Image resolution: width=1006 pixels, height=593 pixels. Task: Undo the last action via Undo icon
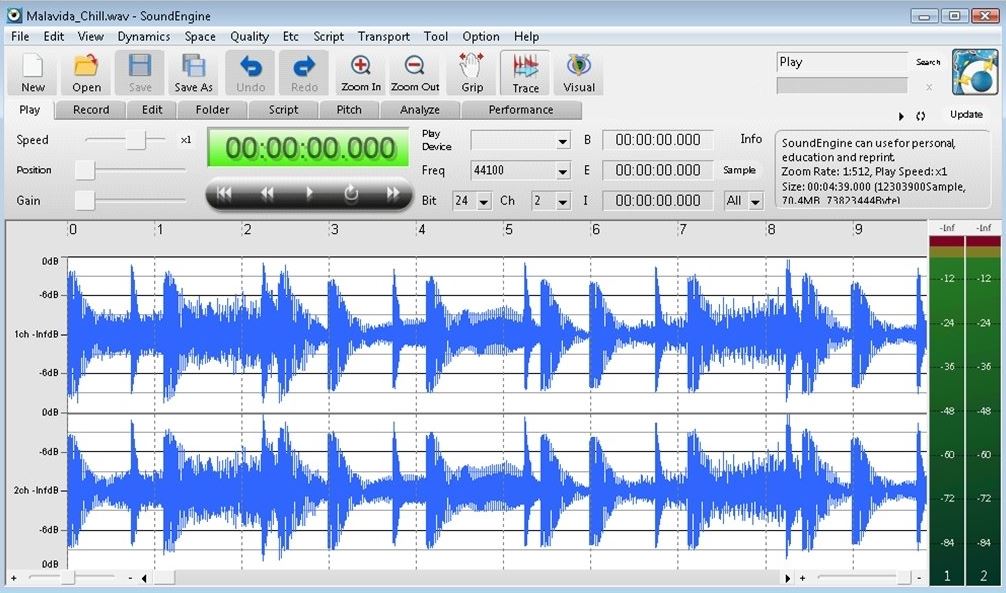click(250, 73)
